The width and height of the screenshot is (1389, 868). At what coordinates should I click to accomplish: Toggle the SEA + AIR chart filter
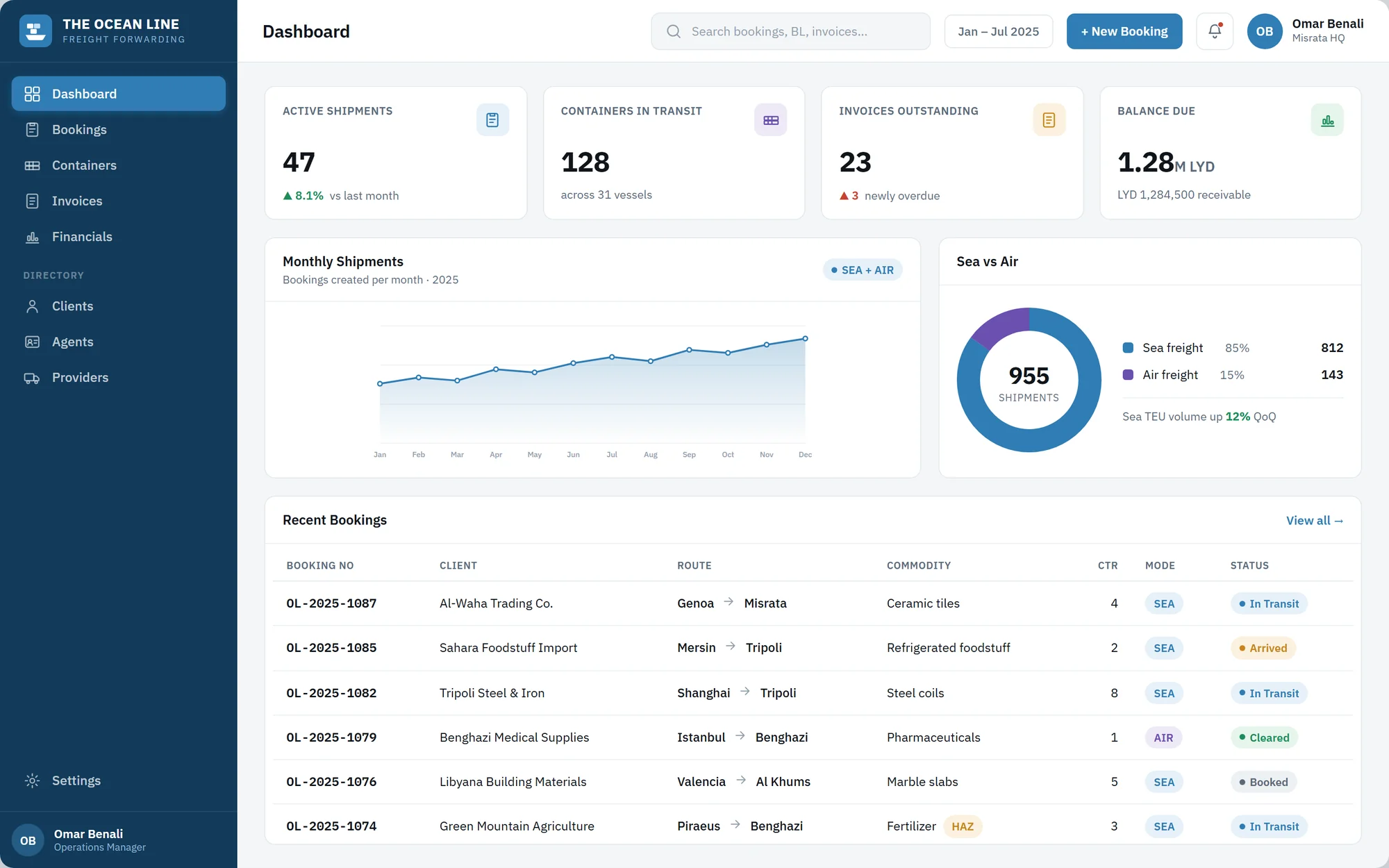click(863, 270)
